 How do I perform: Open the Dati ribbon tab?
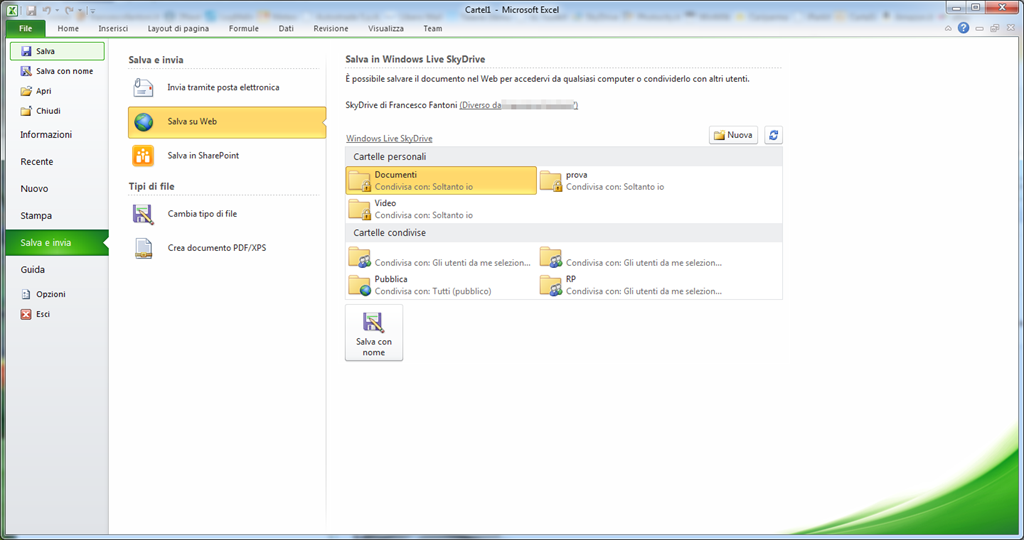click(286, 29)
